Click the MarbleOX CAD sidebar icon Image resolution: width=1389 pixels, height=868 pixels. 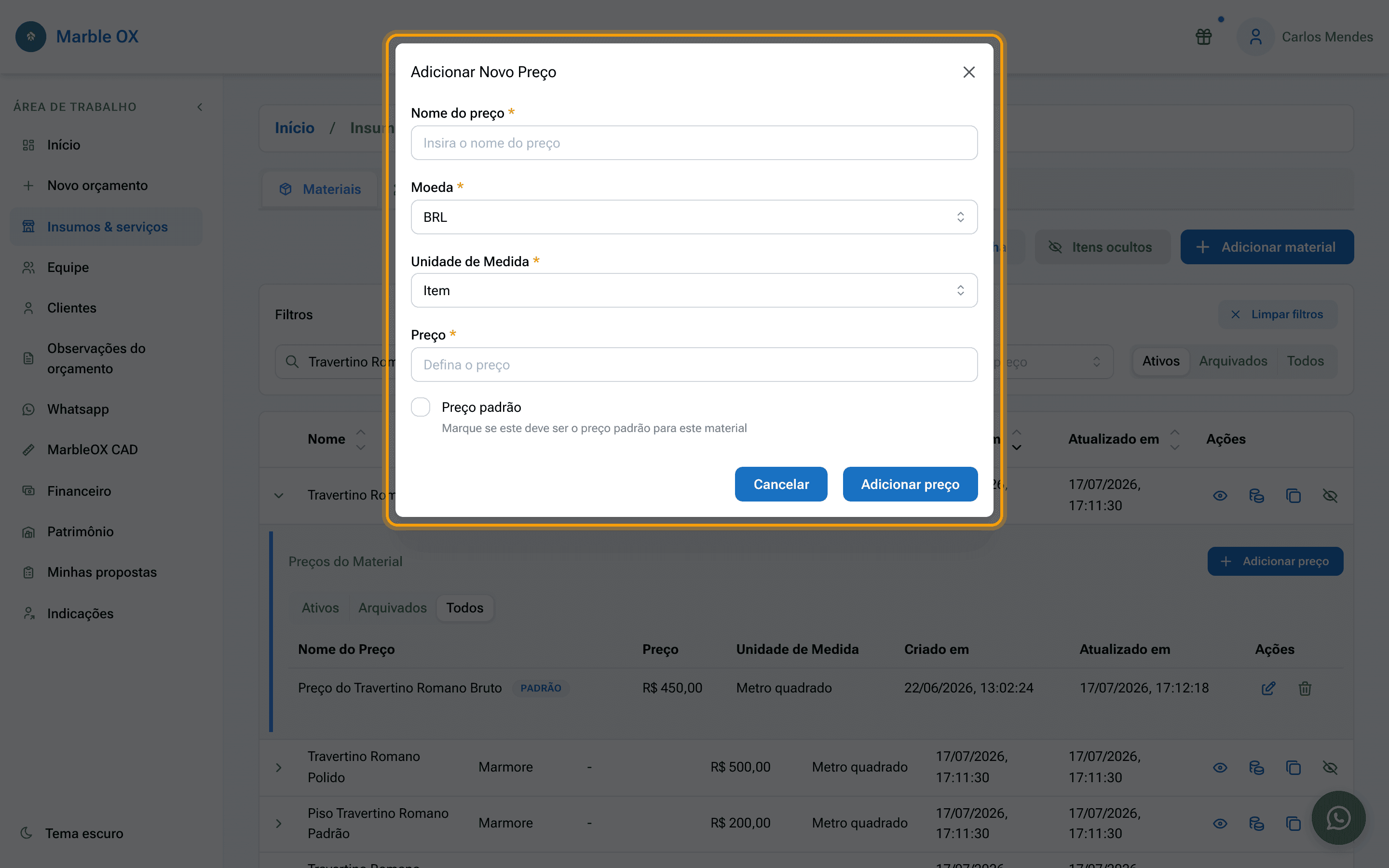[29, 449]
